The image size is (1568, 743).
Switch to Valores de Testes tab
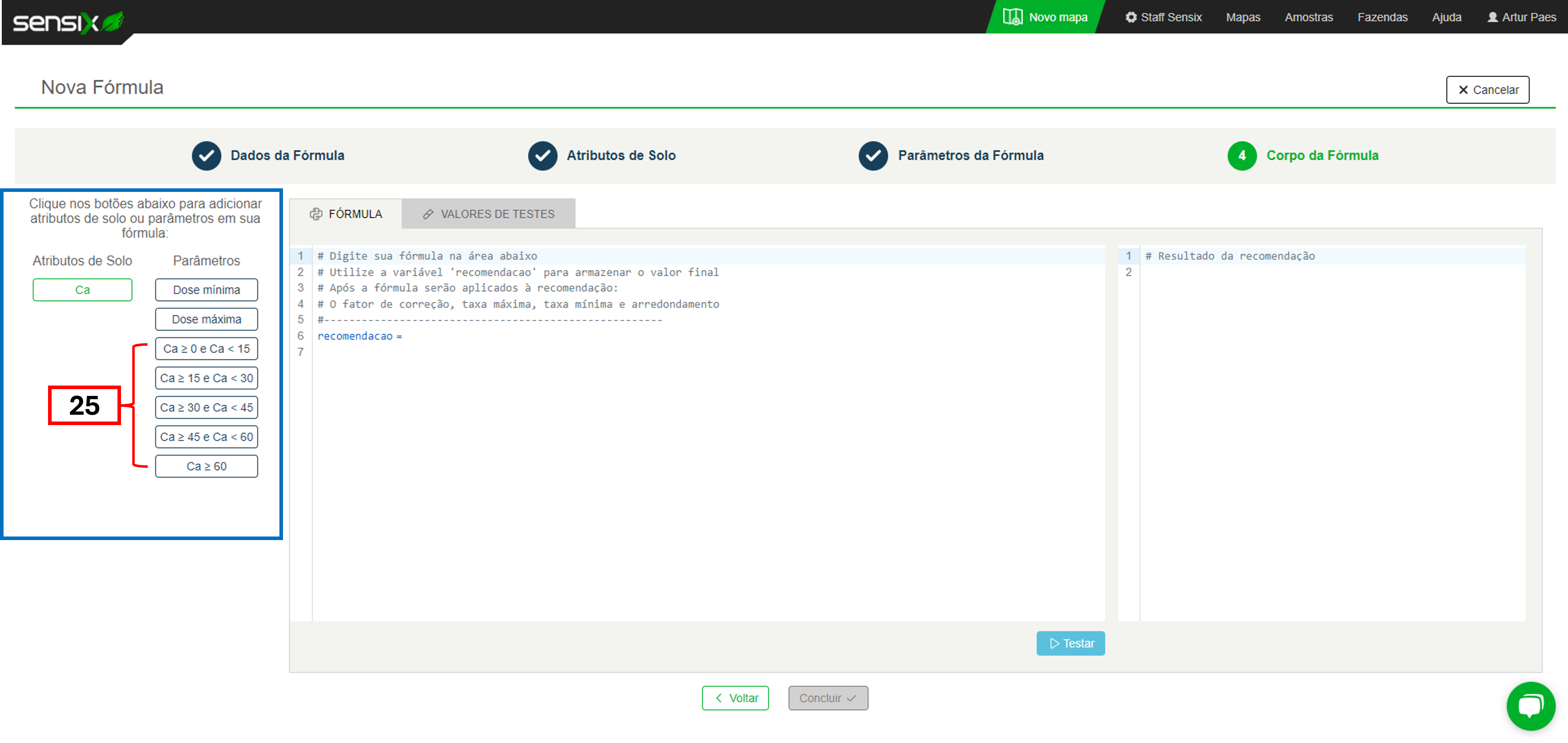488,214
